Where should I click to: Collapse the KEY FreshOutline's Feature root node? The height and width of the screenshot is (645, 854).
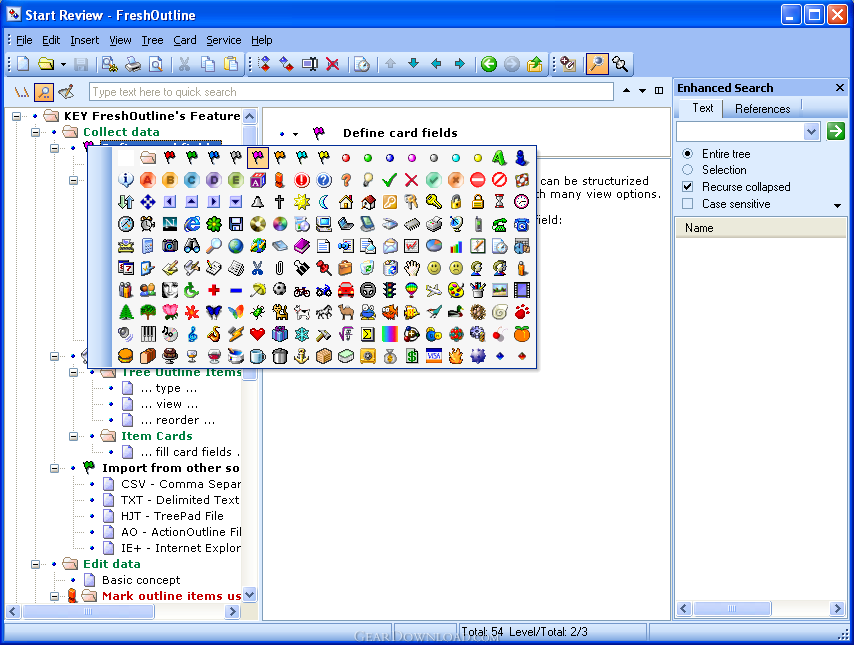[x=16, y=116]
